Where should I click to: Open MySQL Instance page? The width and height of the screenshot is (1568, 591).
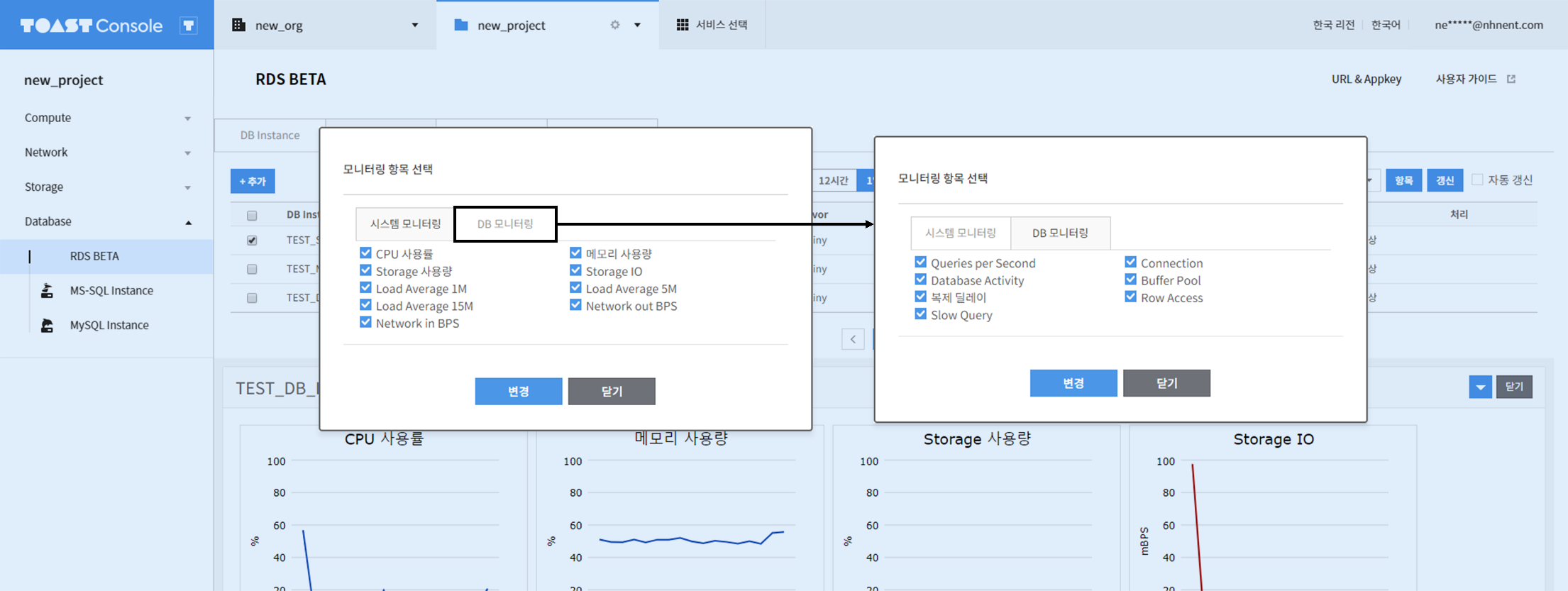pos(109,325)
